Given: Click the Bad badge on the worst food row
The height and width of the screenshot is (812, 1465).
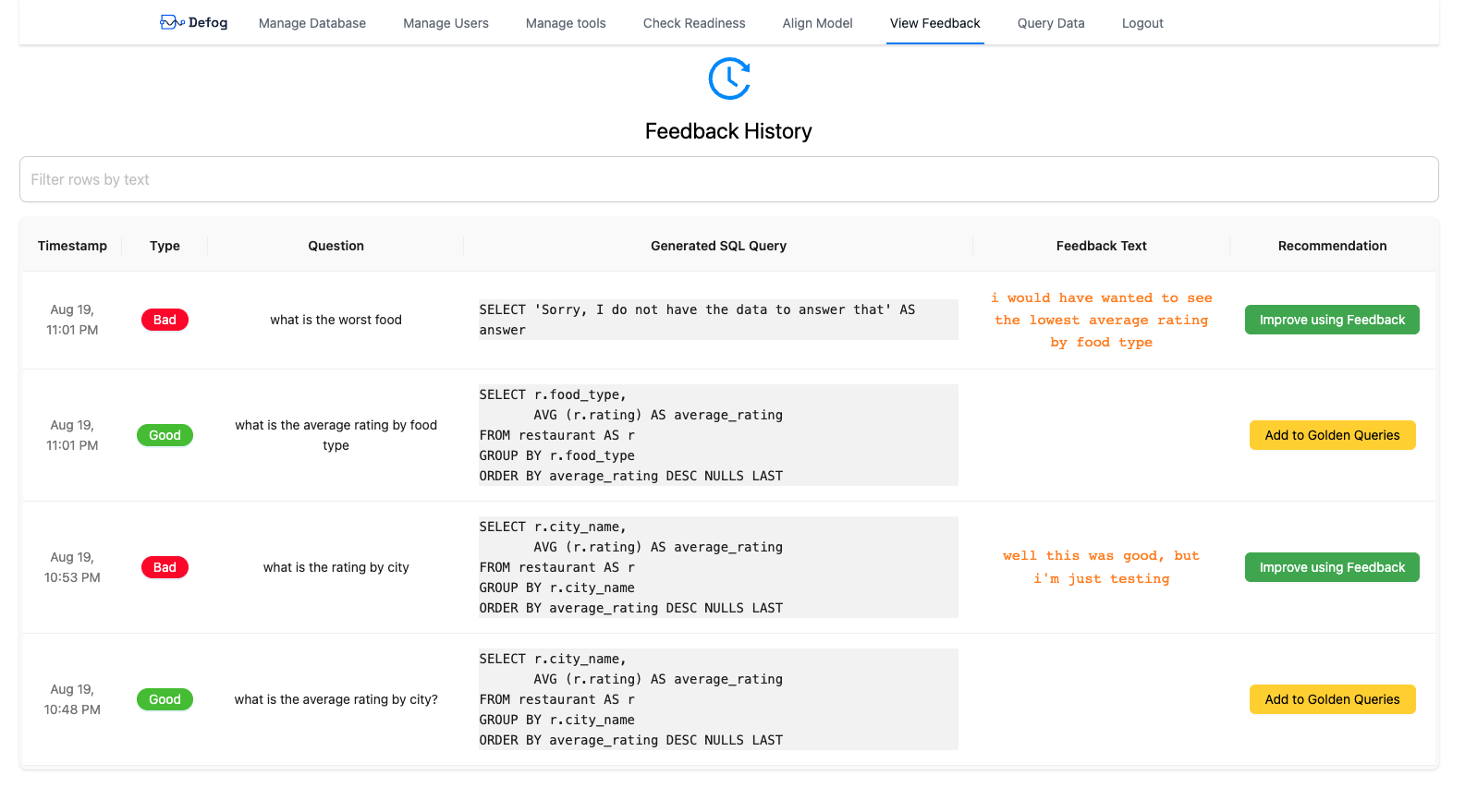Looking at the screenshot, I should pos(165,319).
